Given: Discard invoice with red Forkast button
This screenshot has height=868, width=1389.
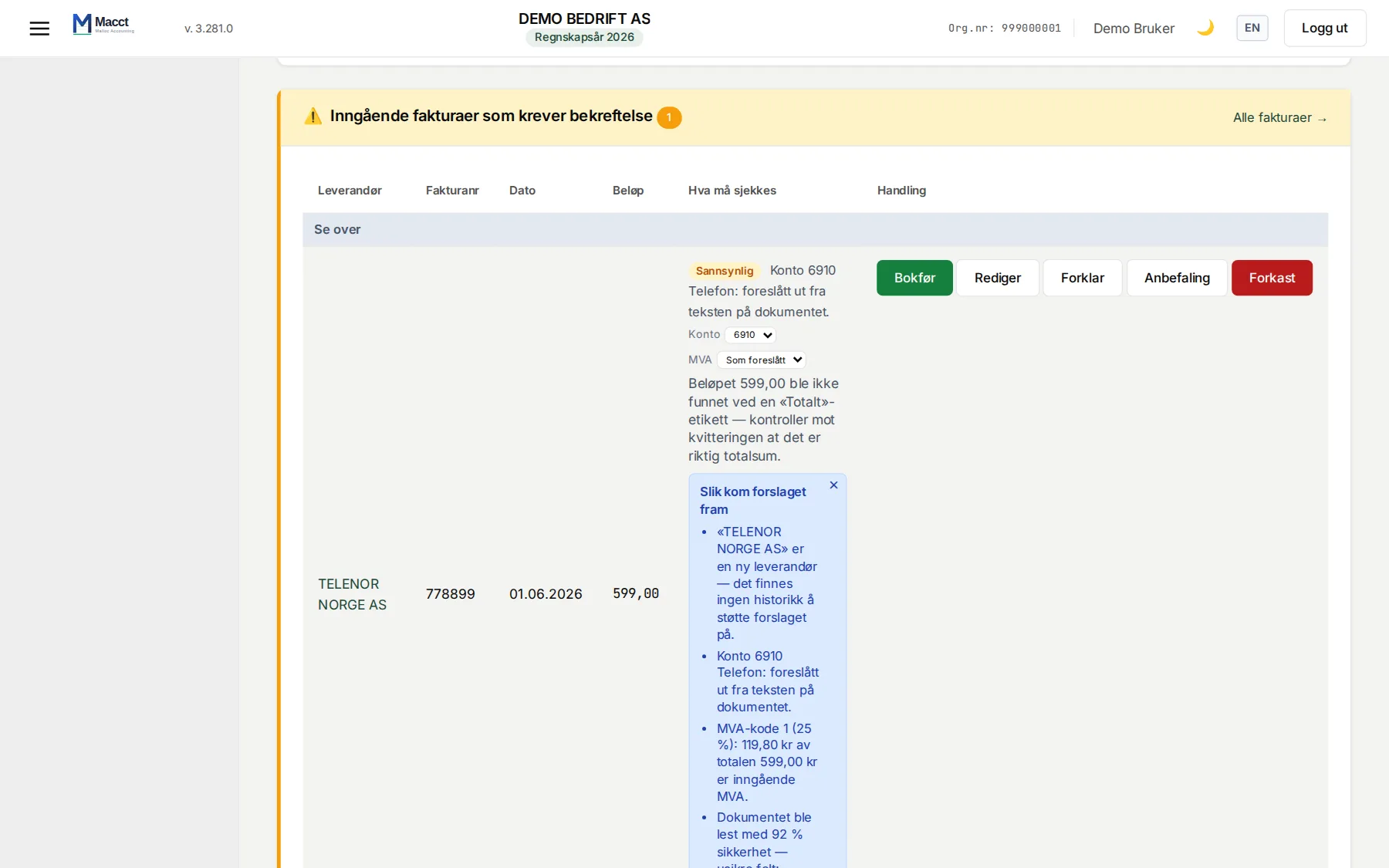Looking at the screenshot, I should 1272,278.
